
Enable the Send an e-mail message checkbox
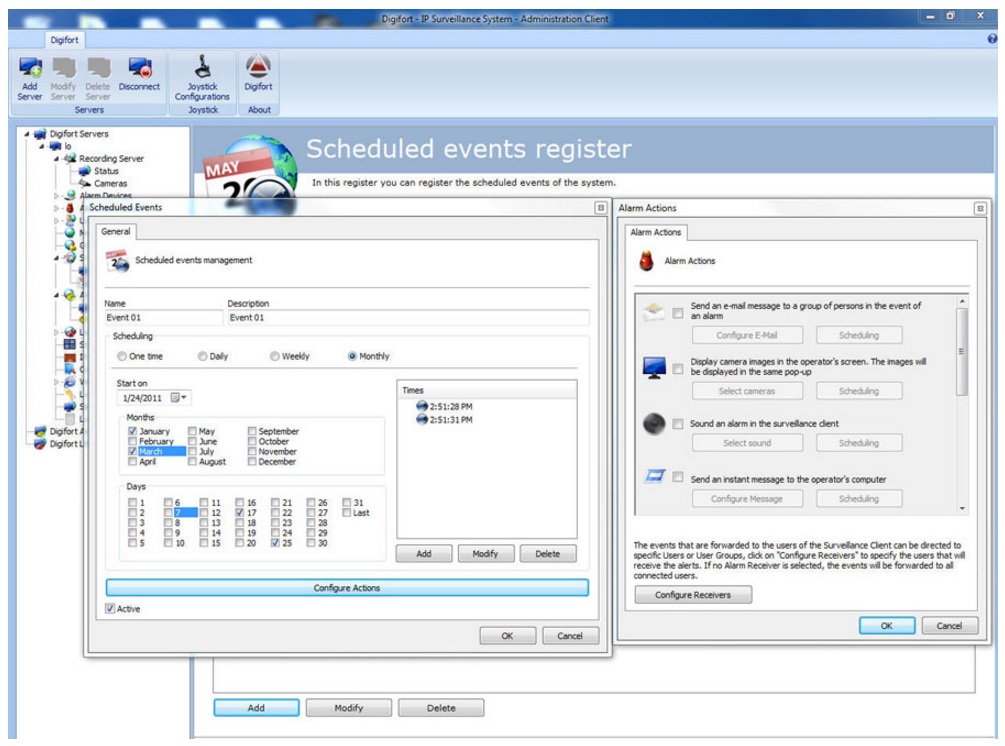click(678, 313)
